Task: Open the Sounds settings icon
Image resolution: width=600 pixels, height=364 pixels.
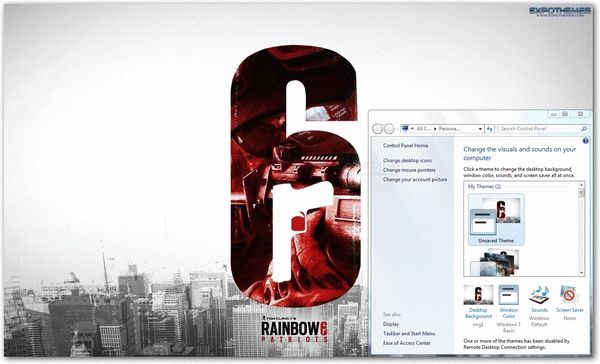Action: pos(539,295)
